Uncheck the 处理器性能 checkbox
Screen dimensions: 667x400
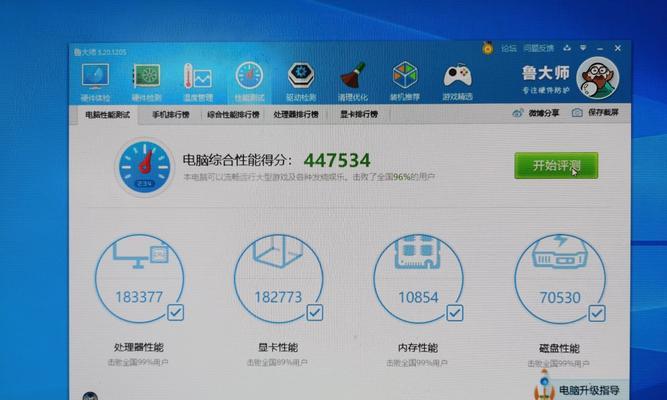click(x=175, y=312)
